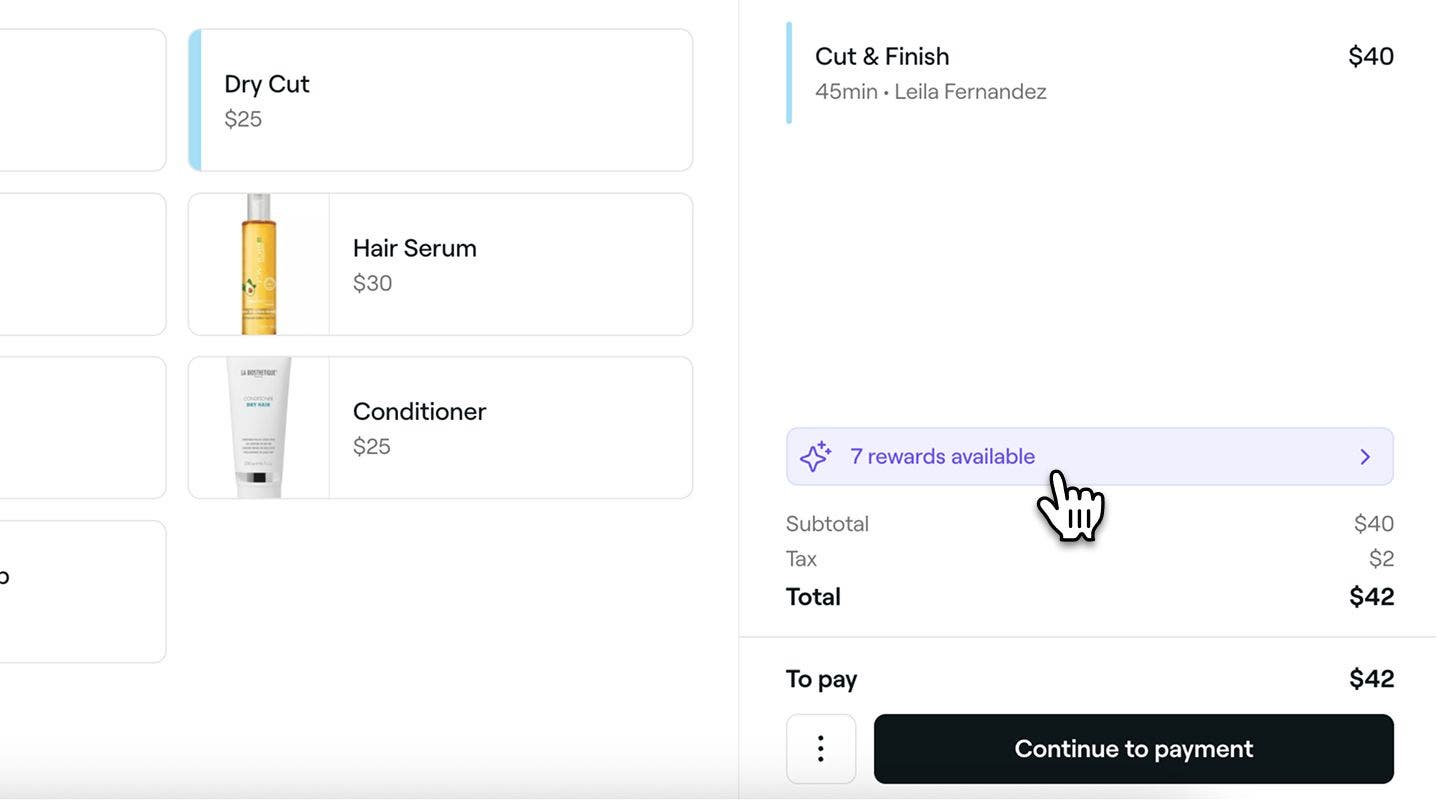Click the $30 Hair Serum price
The width and height of the screenshot is (1440, 800).
pos(372,283)
